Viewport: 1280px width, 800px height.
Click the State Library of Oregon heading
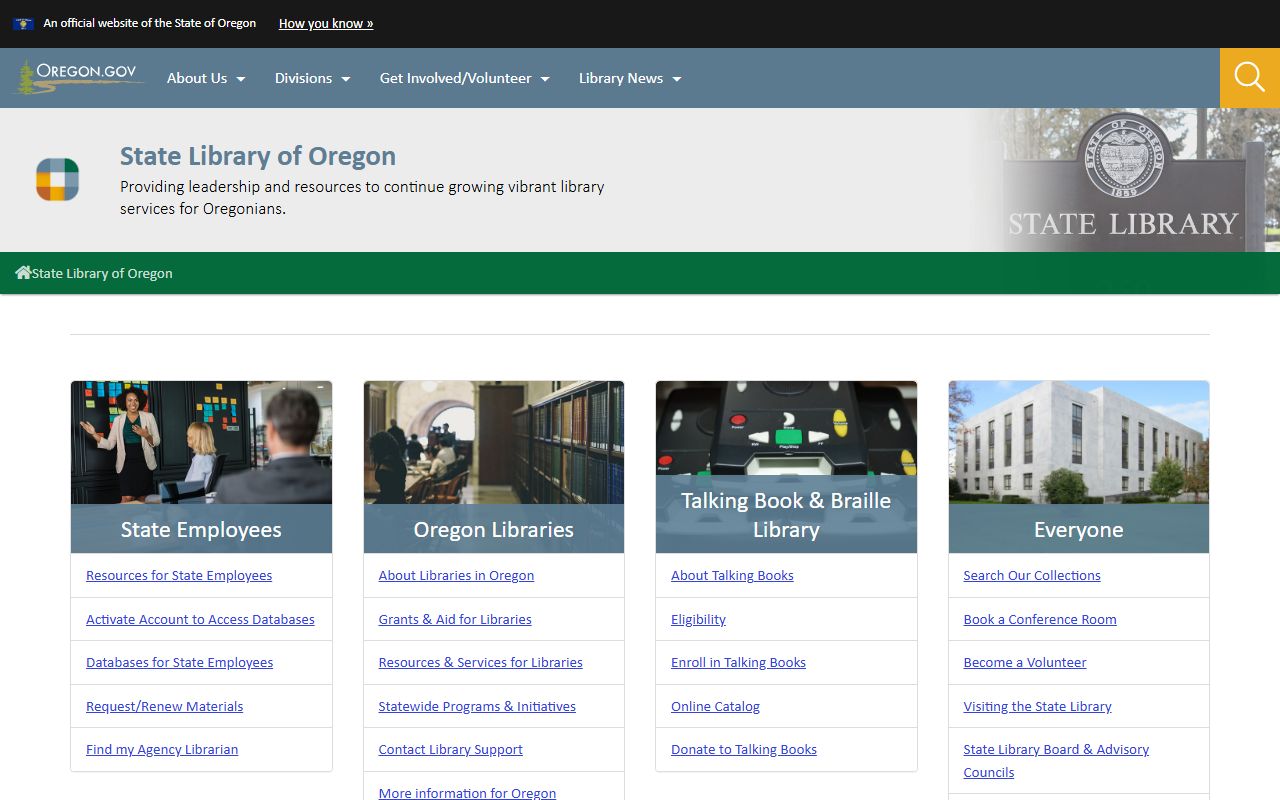pyautogui.click(x=258, y=156)
